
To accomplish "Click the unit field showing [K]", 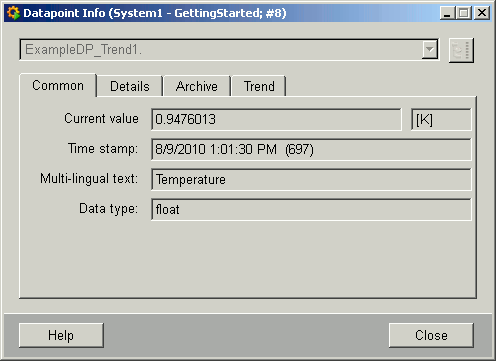I will [441, 119].
